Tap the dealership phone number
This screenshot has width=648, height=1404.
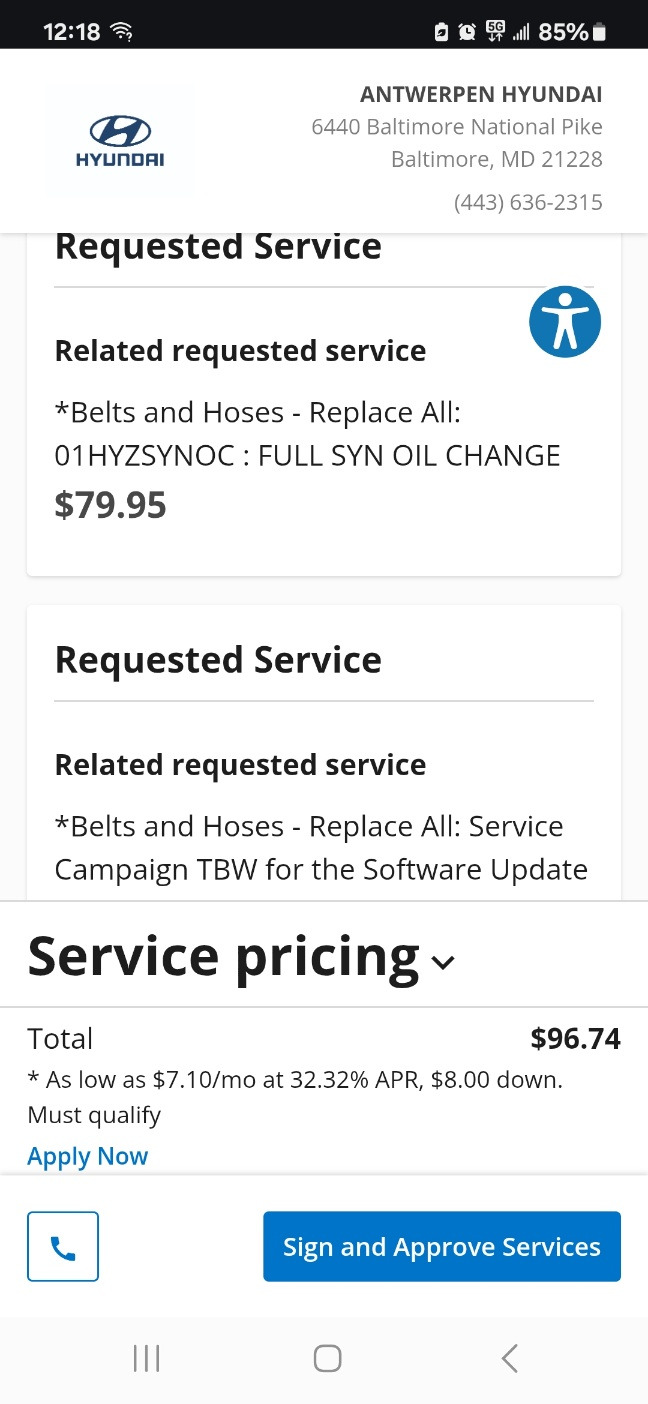tap(528, 202)
